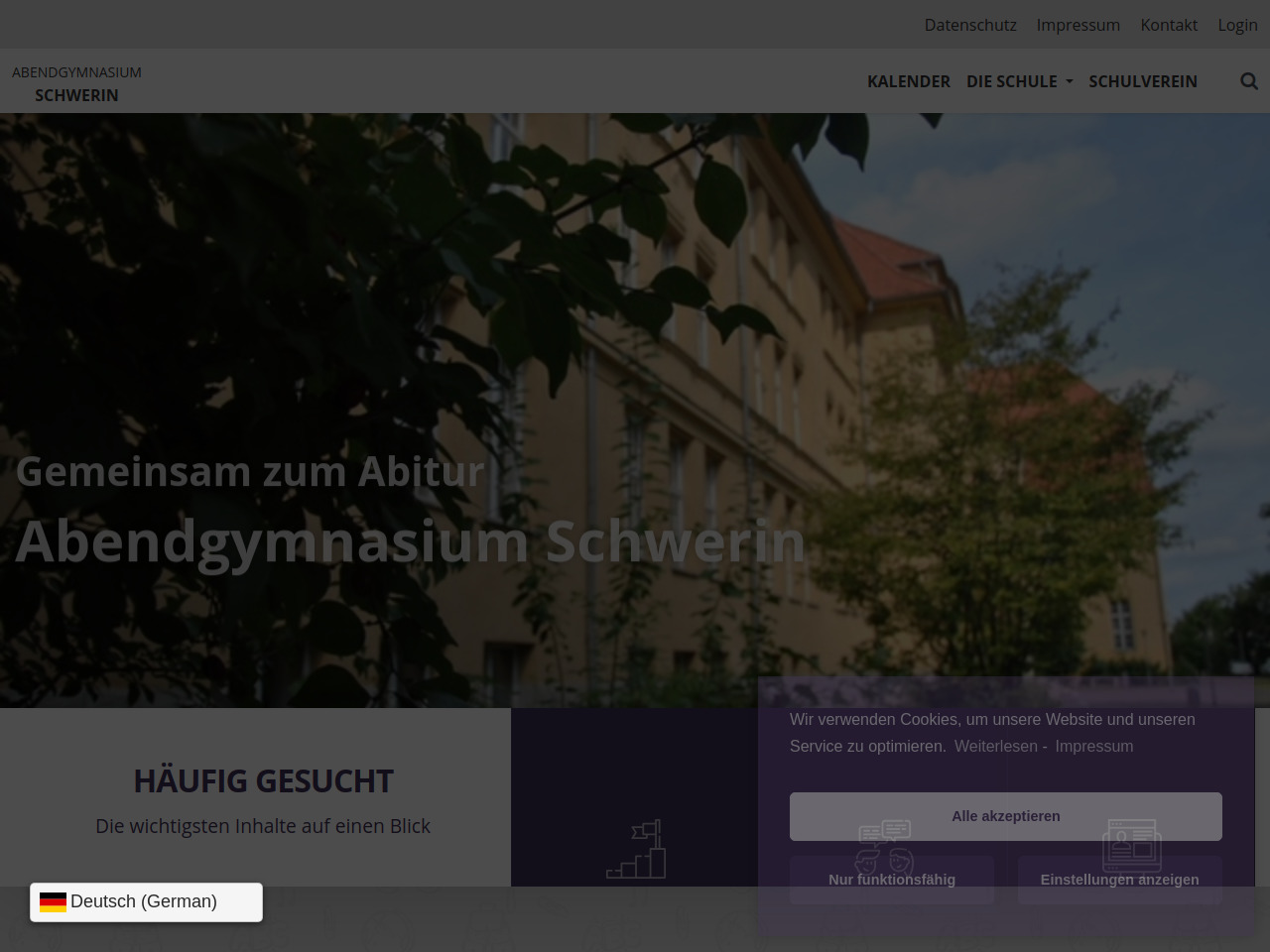Go to the Schulverein menu item
This screenshot has height=952, width=1270.
point(1142,81)
